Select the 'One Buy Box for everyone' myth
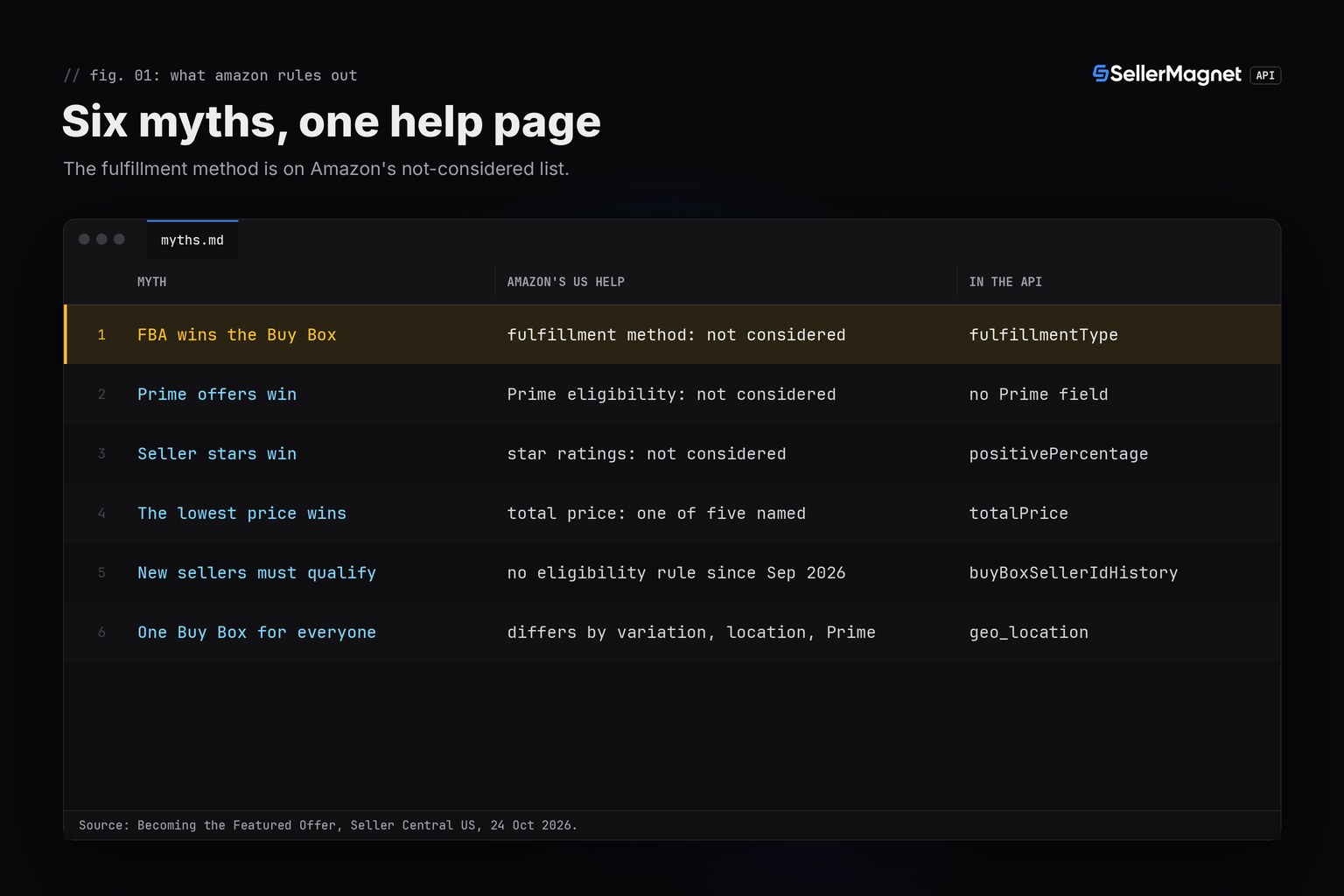This screenshot has width=1344, height=896. (x=256, y=633)
